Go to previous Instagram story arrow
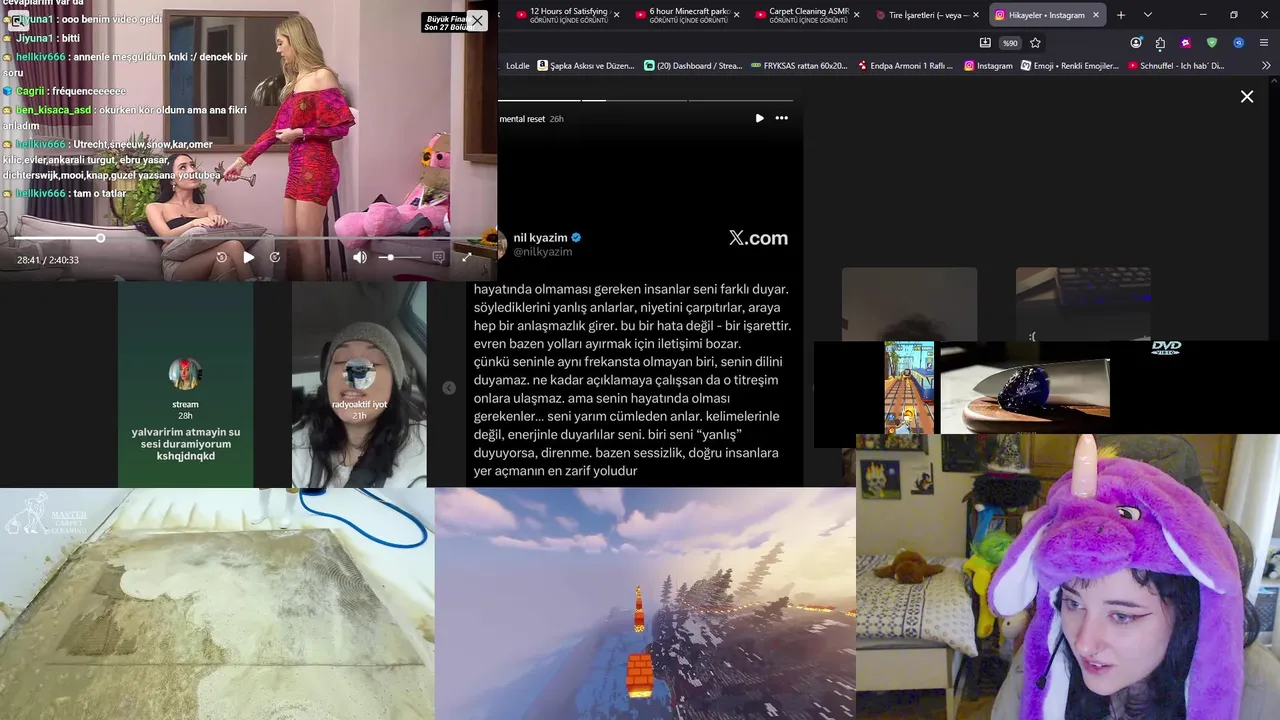This screenshot has height=720, width=1280. point(449,388)
